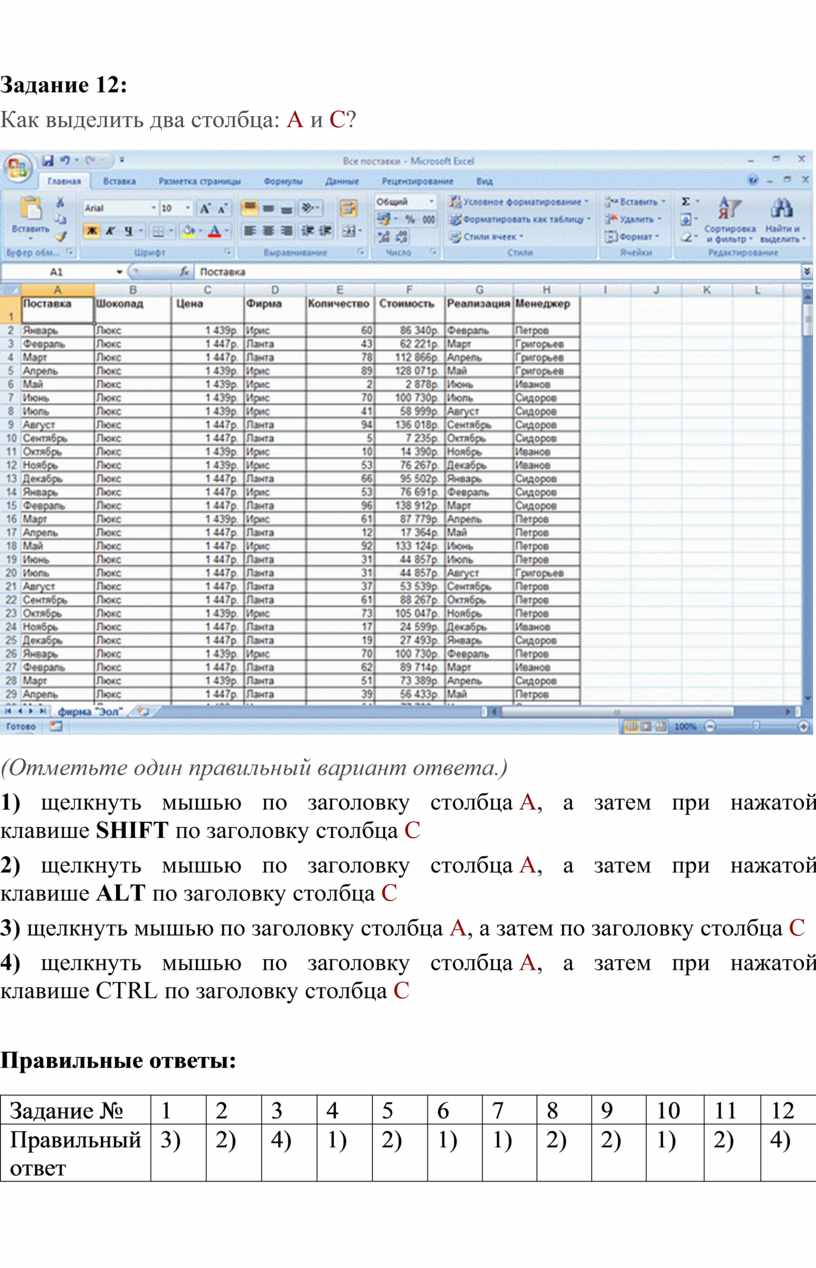Open the Вставка ribbon tab

120,181
